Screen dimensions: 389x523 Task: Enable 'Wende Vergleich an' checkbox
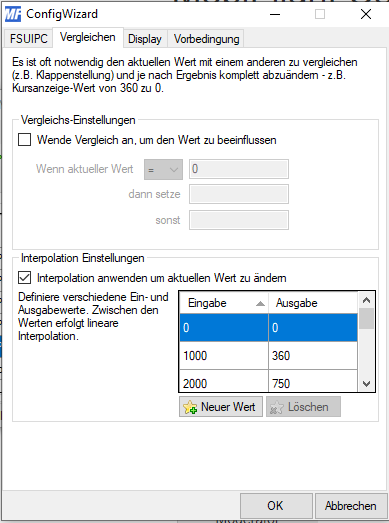(x=25, y=140)
